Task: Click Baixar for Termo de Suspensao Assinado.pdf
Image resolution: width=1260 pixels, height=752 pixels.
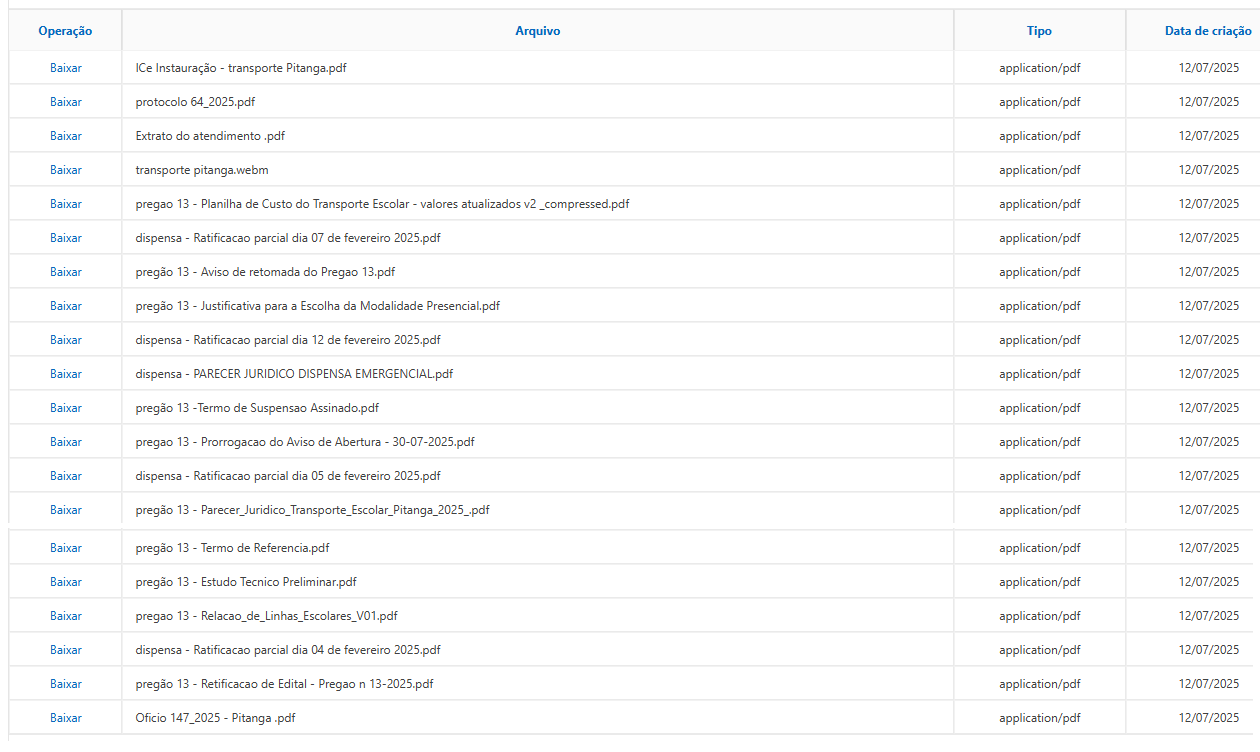Action: click(x=66, y=408)
